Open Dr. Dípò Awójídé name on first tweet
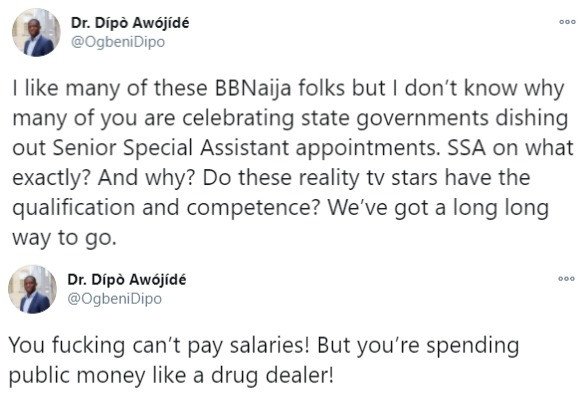 click(130, 23)
